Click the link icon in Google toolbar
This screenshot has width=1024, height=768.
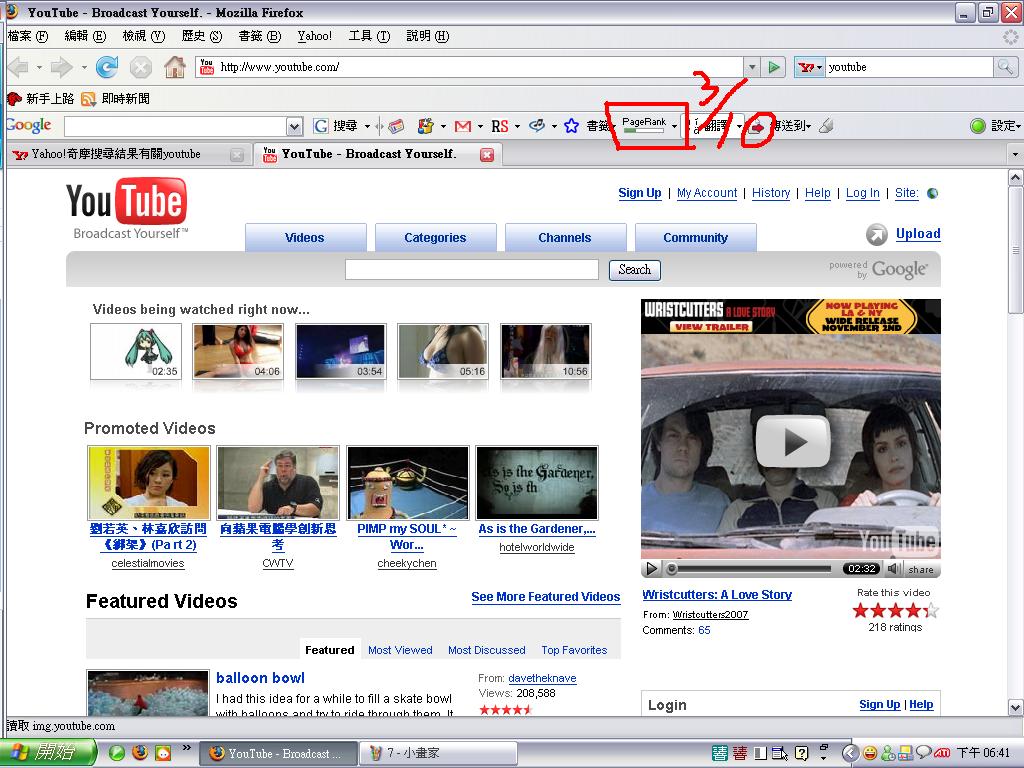click(537, 125)
